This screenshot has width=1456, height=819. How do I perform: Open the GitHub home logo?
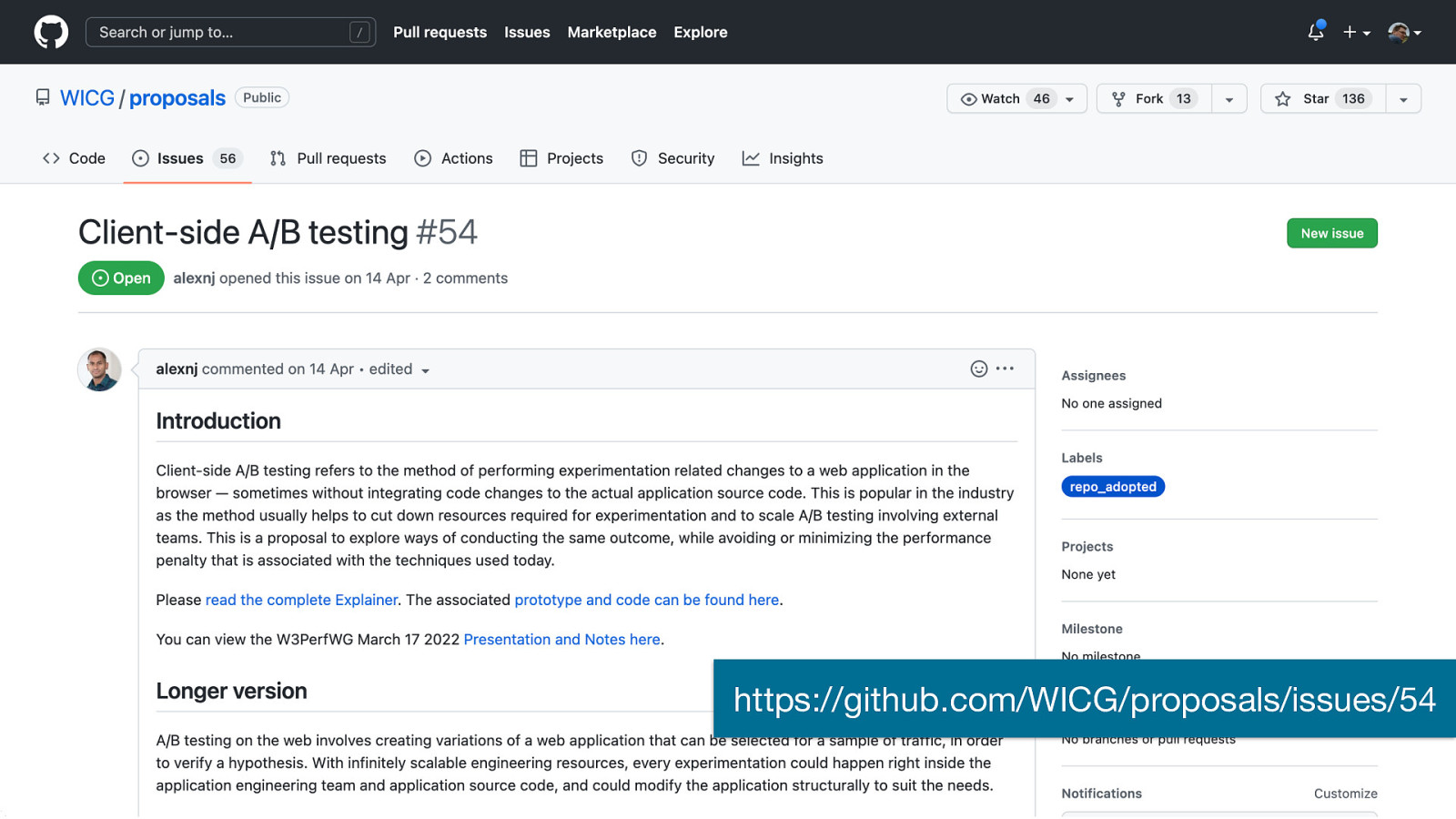(x=51, y=32)
